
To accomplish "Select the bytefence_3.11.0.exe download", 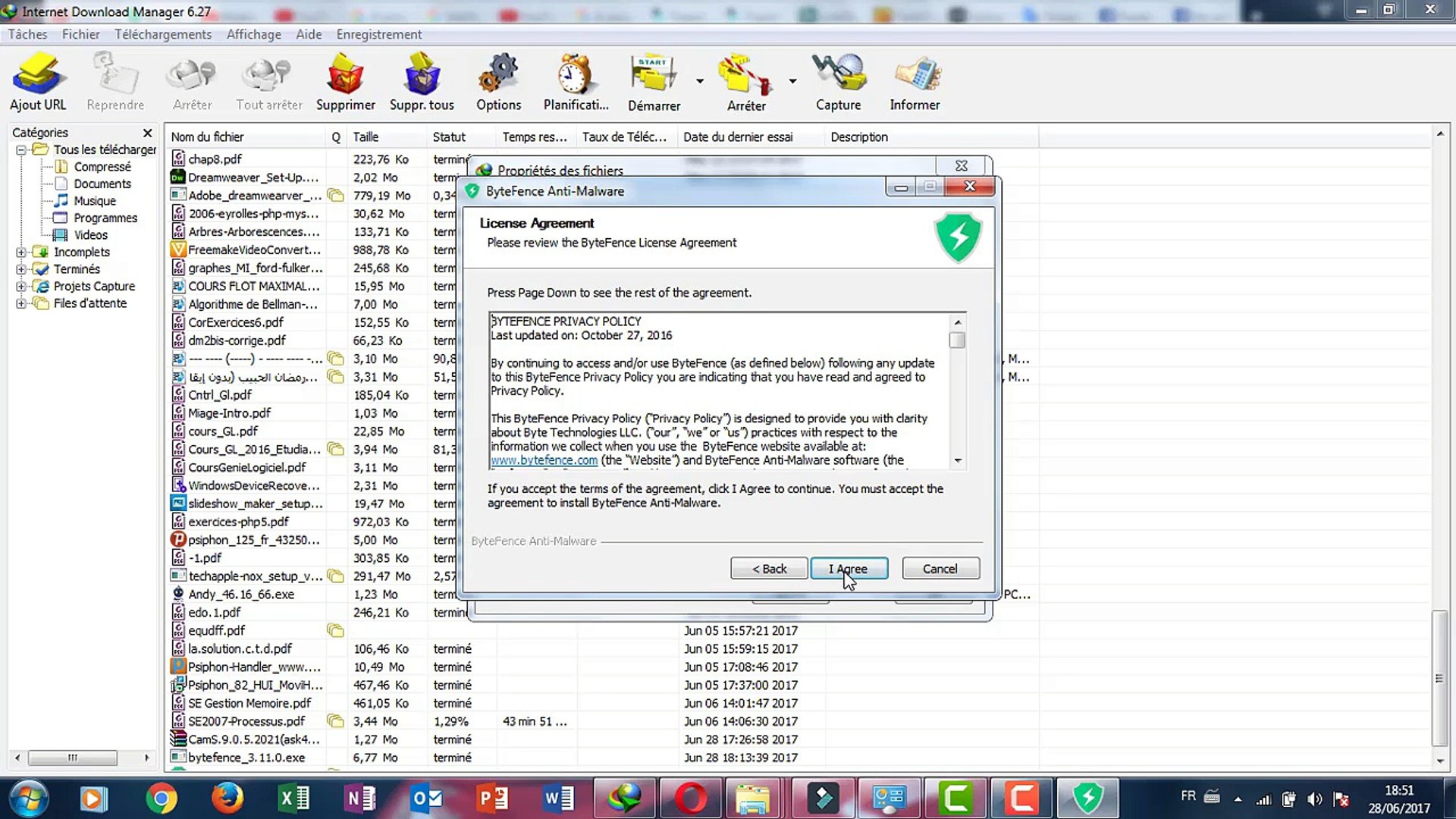I will 246,758.
